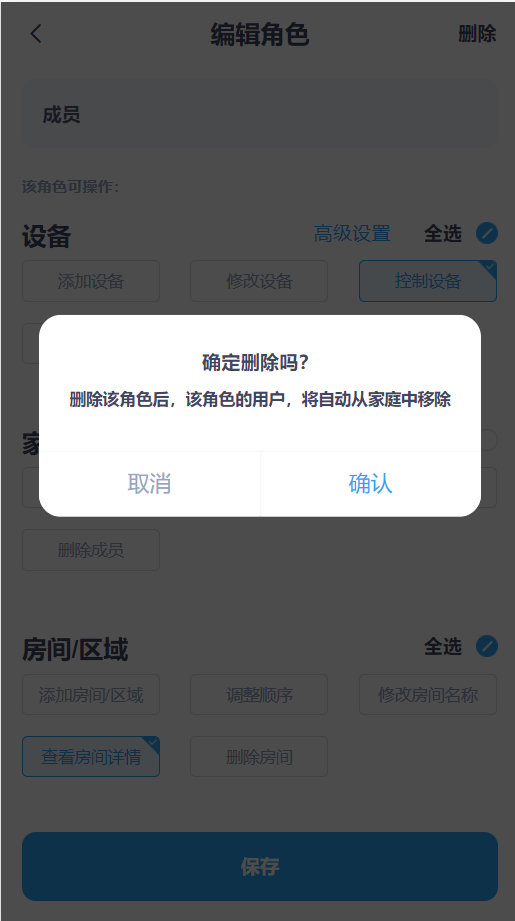515x921 pixels.
Task: Select the 全选 label beside 房间/区域
Action: [443, 646]
